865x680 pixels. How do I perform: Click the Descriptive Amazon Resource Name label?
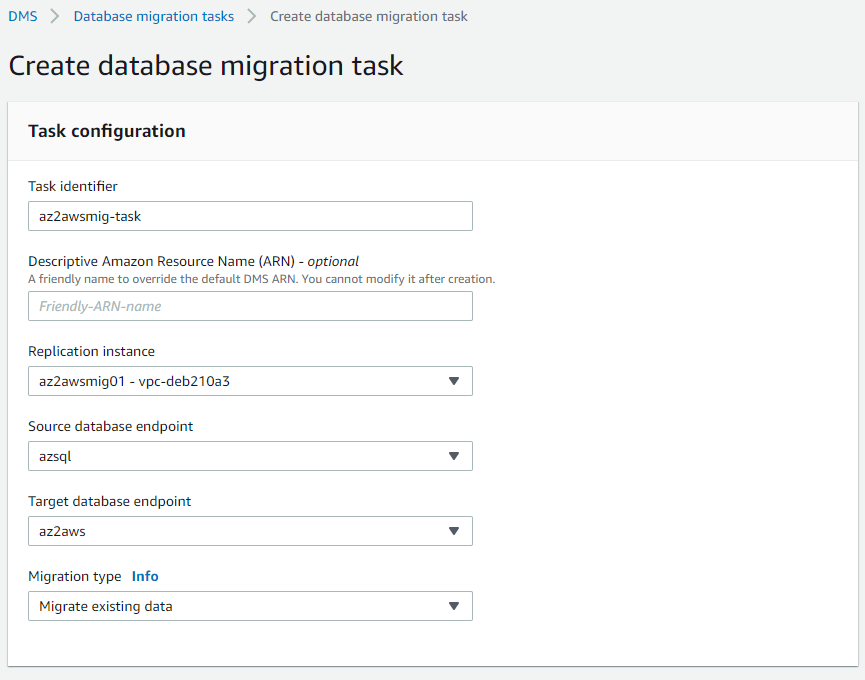(193, 261)
